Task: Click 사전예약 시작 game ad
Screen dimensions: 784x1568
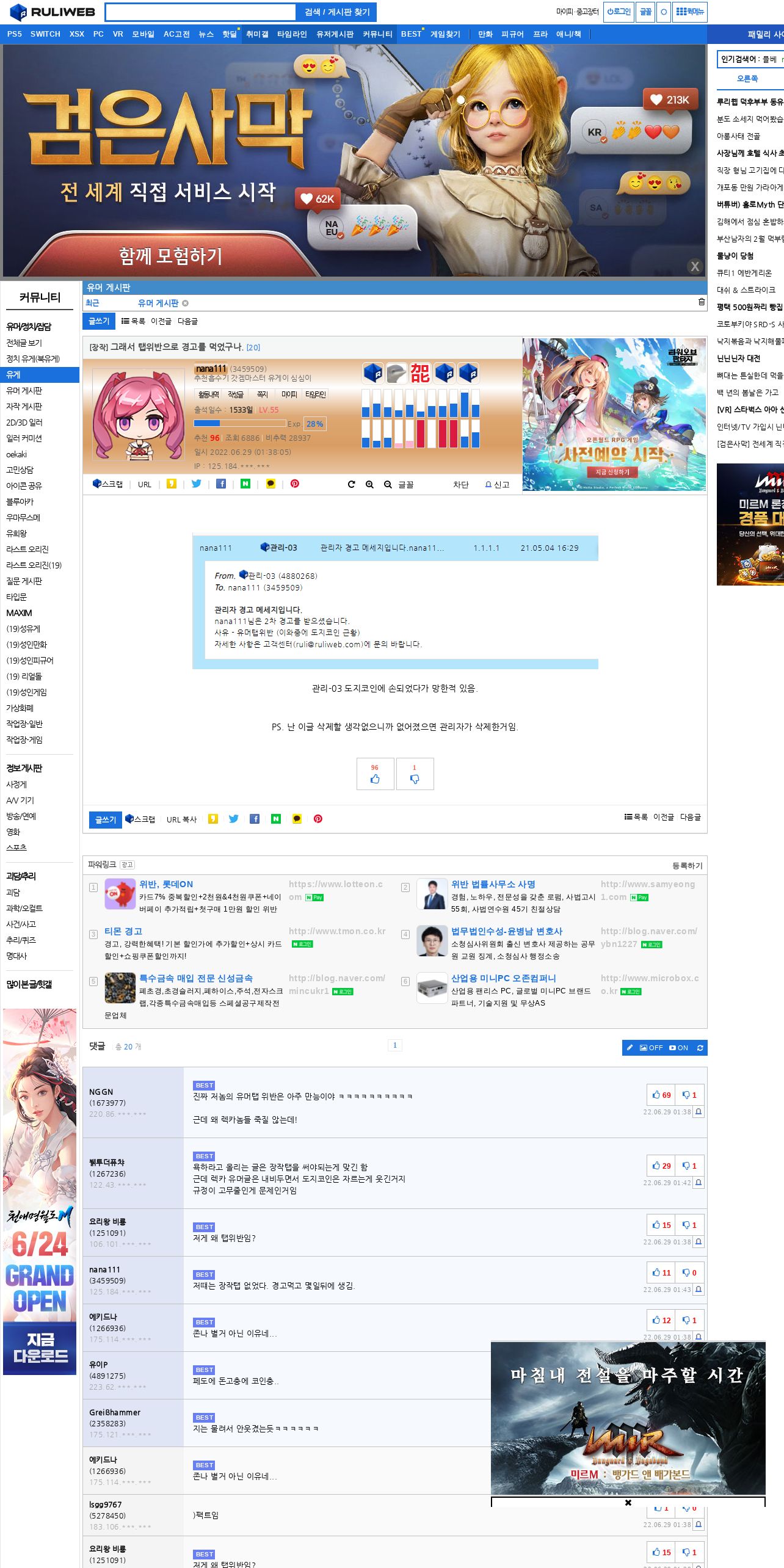Action: (x=614, y=415)
